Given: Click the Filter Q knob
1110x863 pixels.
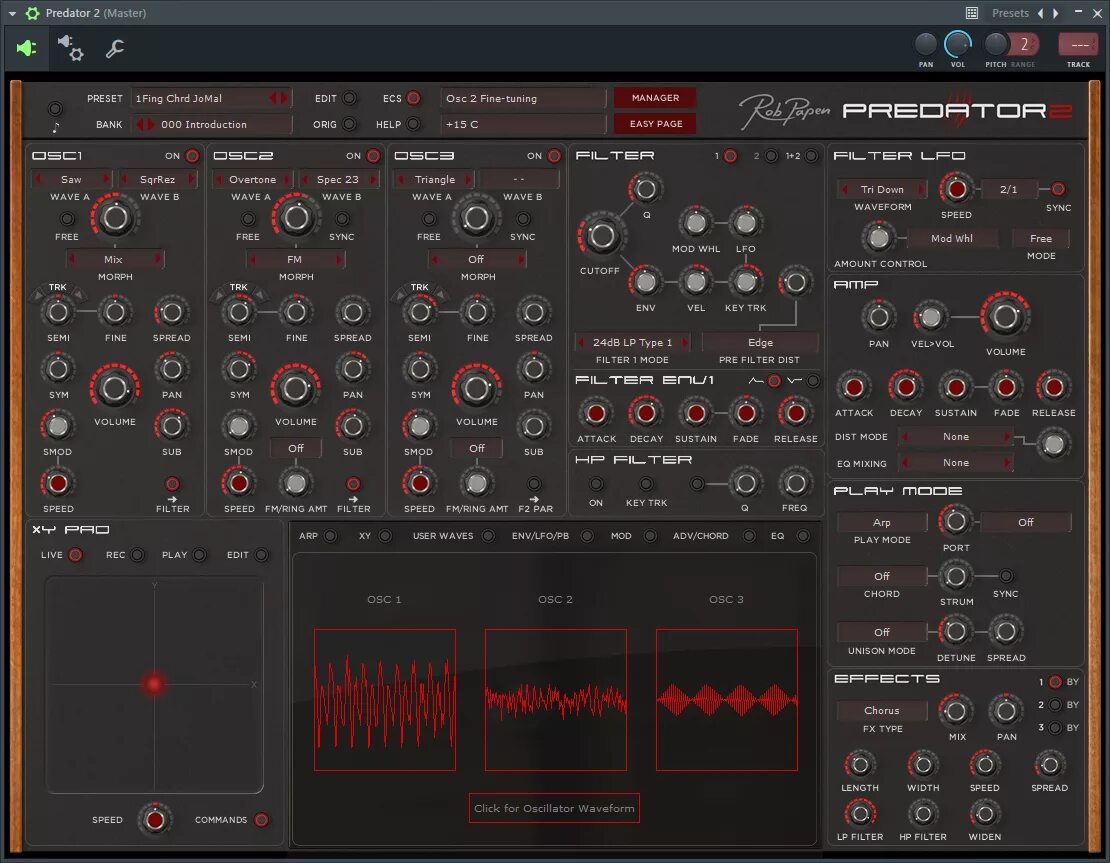Looking at the screenshot, I should coord(645,189).
